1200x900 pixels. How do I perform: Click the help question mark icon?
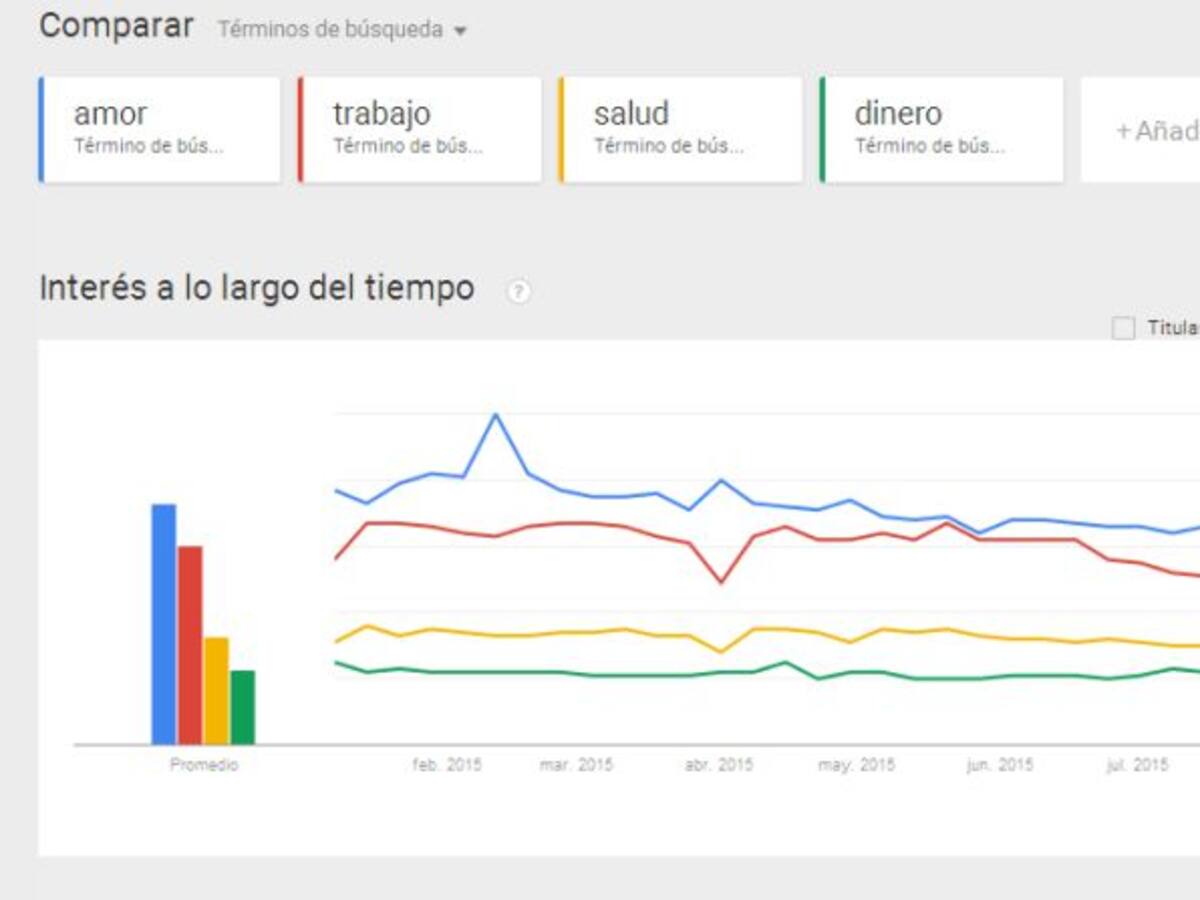click(518, 292)
